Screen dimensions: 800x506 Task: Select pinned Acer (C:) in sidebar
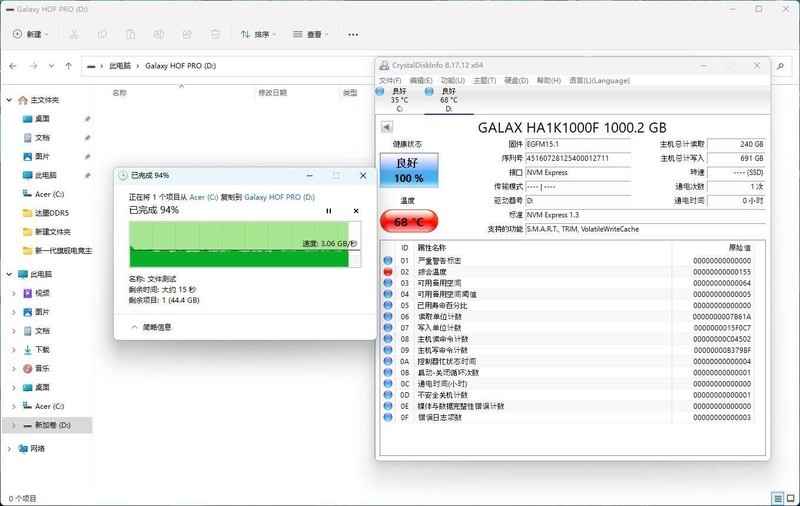[49, 194]
